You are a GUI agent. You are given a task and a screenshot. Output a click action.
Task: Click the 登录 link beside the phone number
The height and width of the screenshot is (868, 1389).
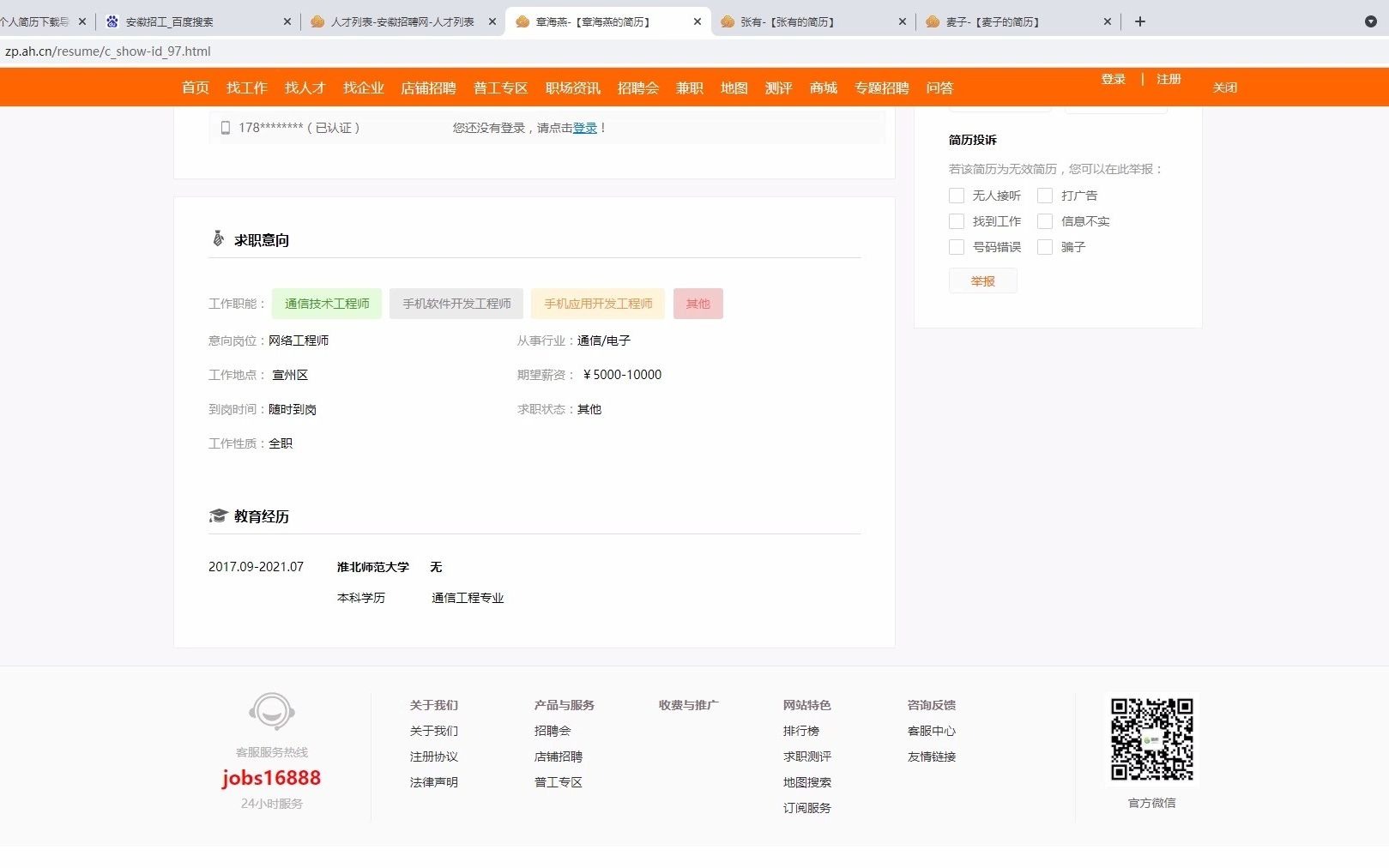(x=585, y=128)
